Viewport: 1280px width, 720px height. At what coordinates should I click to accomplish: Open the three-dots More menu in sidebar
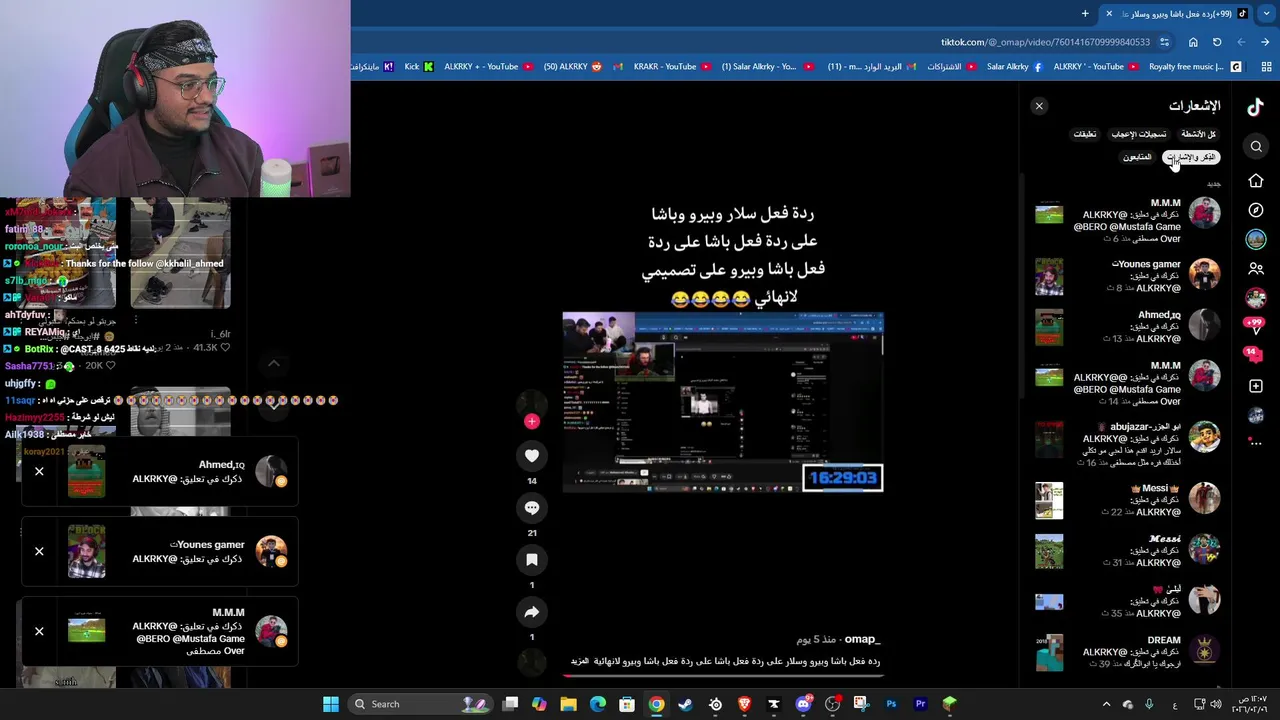(x=1256, y=442)
